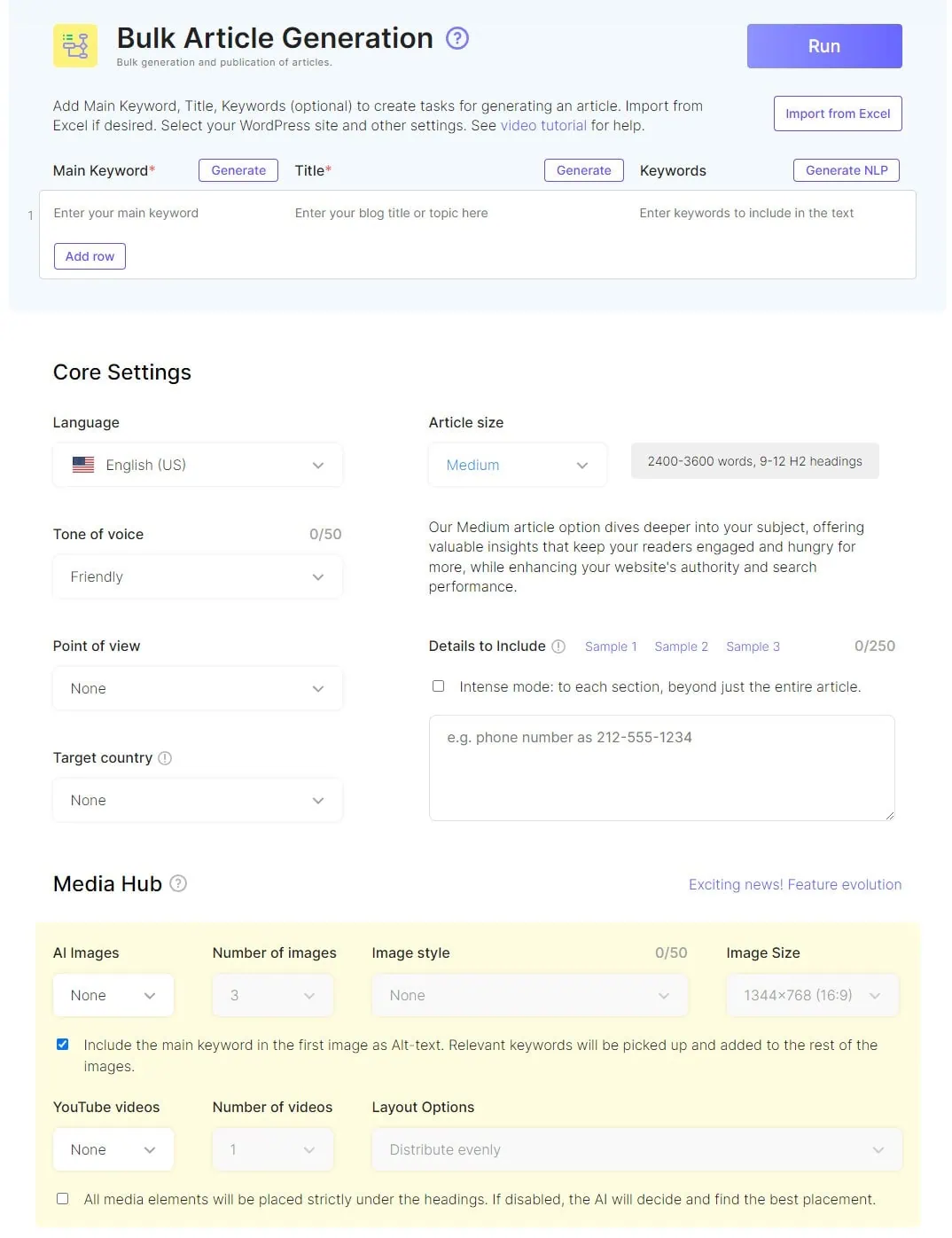Open the Tone of voice dropdown

198,577
